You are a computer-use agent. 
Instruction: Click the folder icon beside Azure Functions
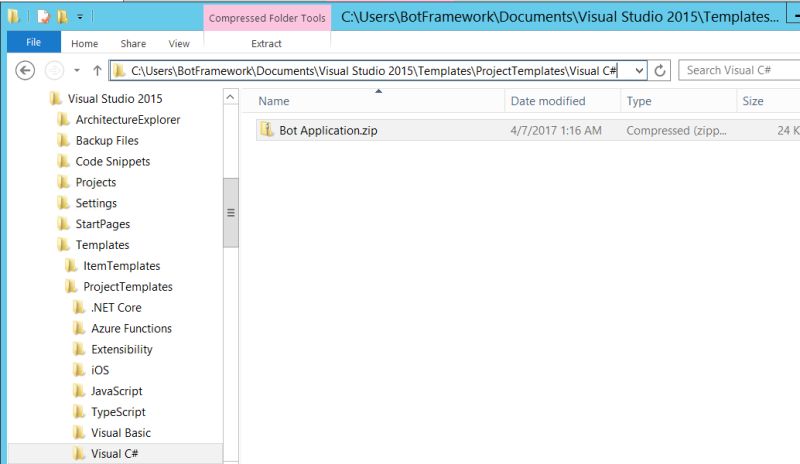(x=79, y=328)
